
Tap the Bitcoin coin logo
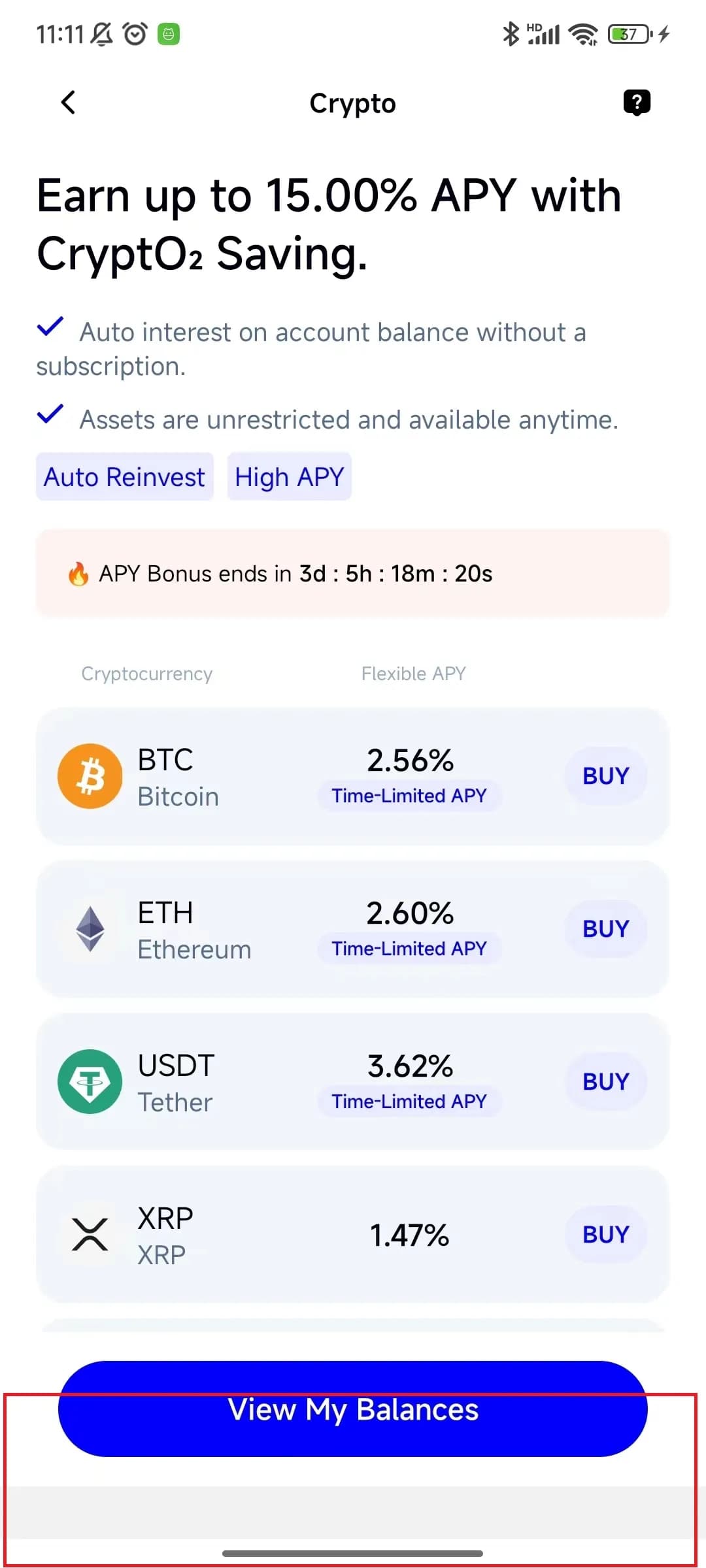click(x=90, y=776)
